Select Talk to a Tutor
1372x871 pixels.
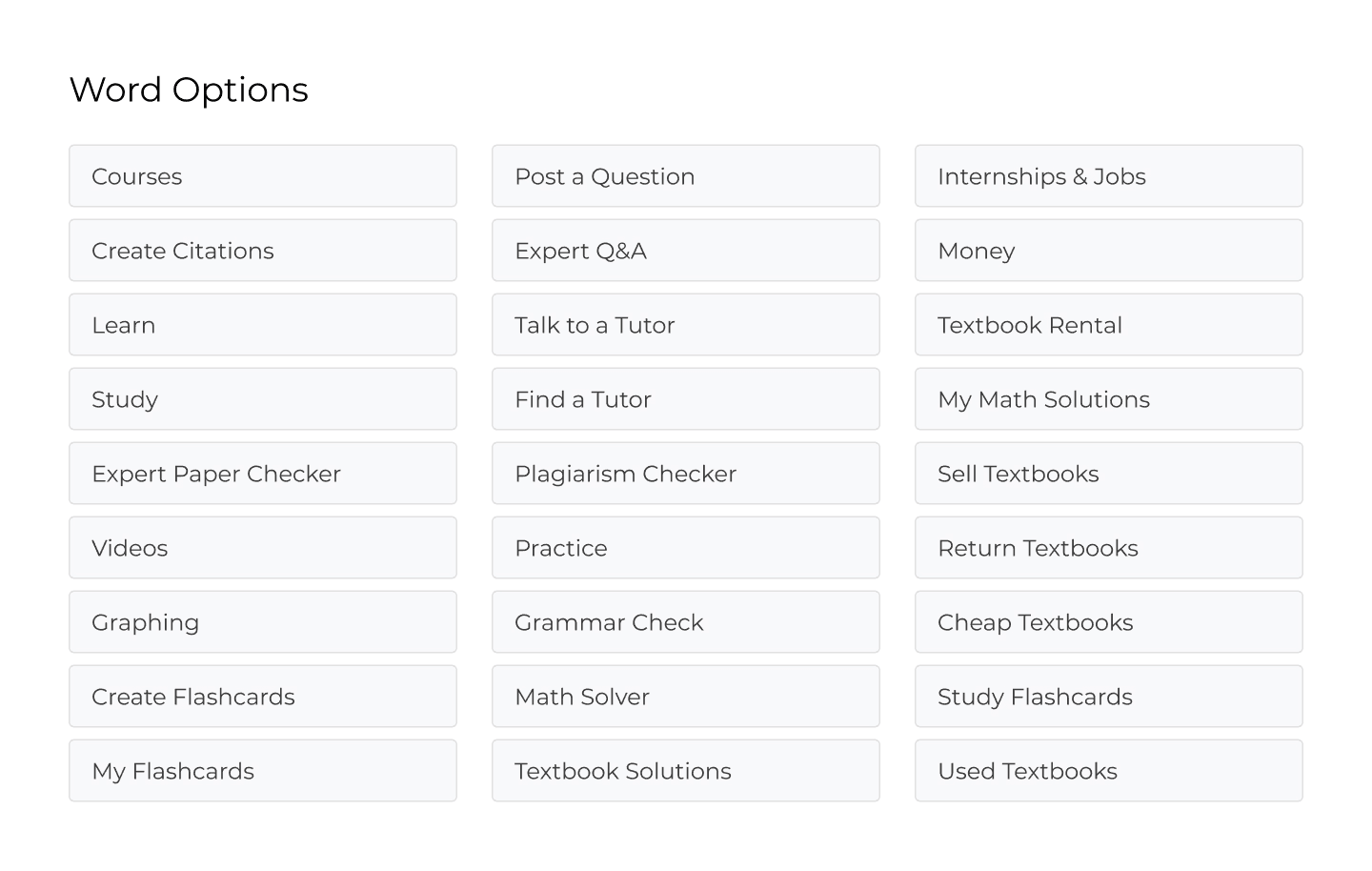pyautogui.click(x=685, y=325)
